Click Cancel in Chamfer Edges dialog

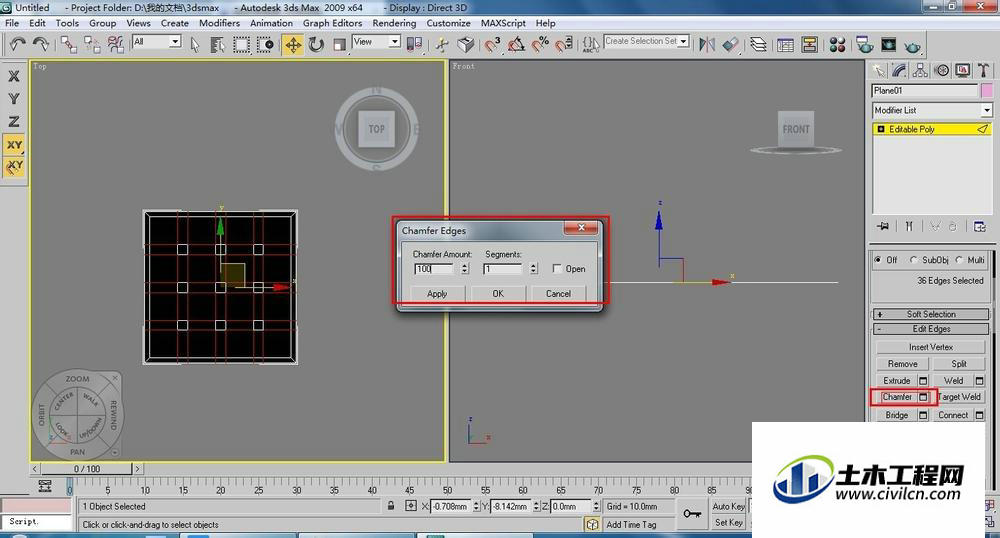click(x=558, y=293)
